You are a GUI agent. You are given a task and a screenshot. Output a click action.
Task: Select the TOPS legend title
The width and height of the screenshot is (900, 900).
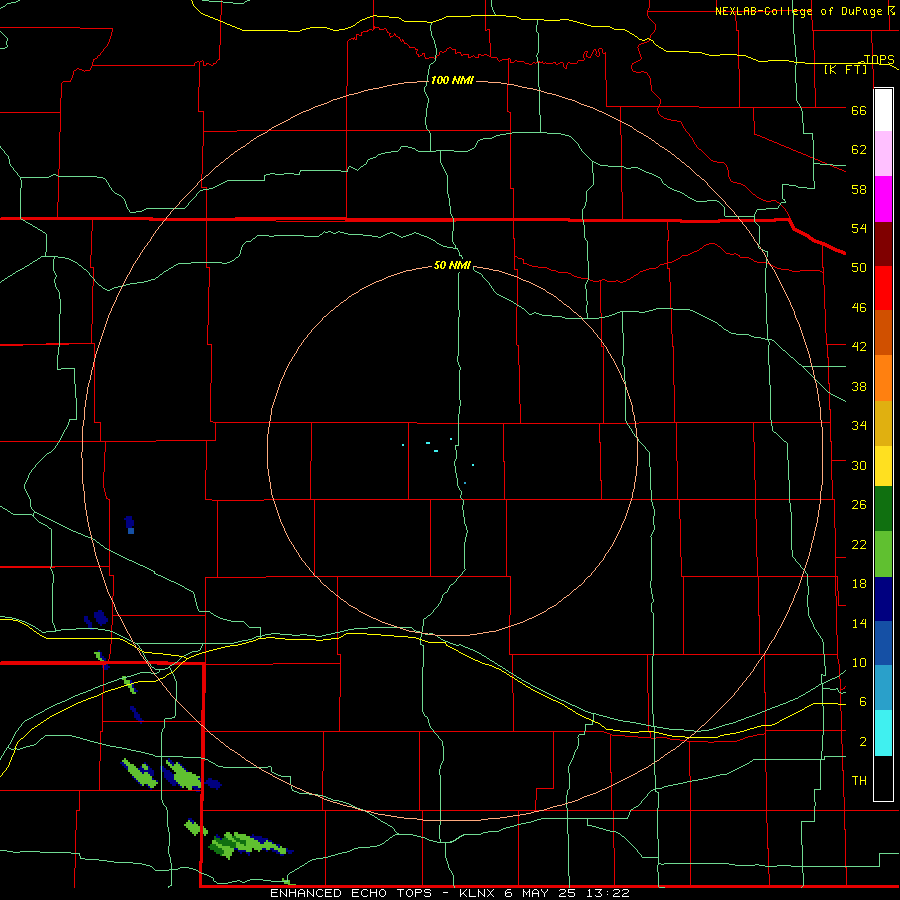click(879, 59)
